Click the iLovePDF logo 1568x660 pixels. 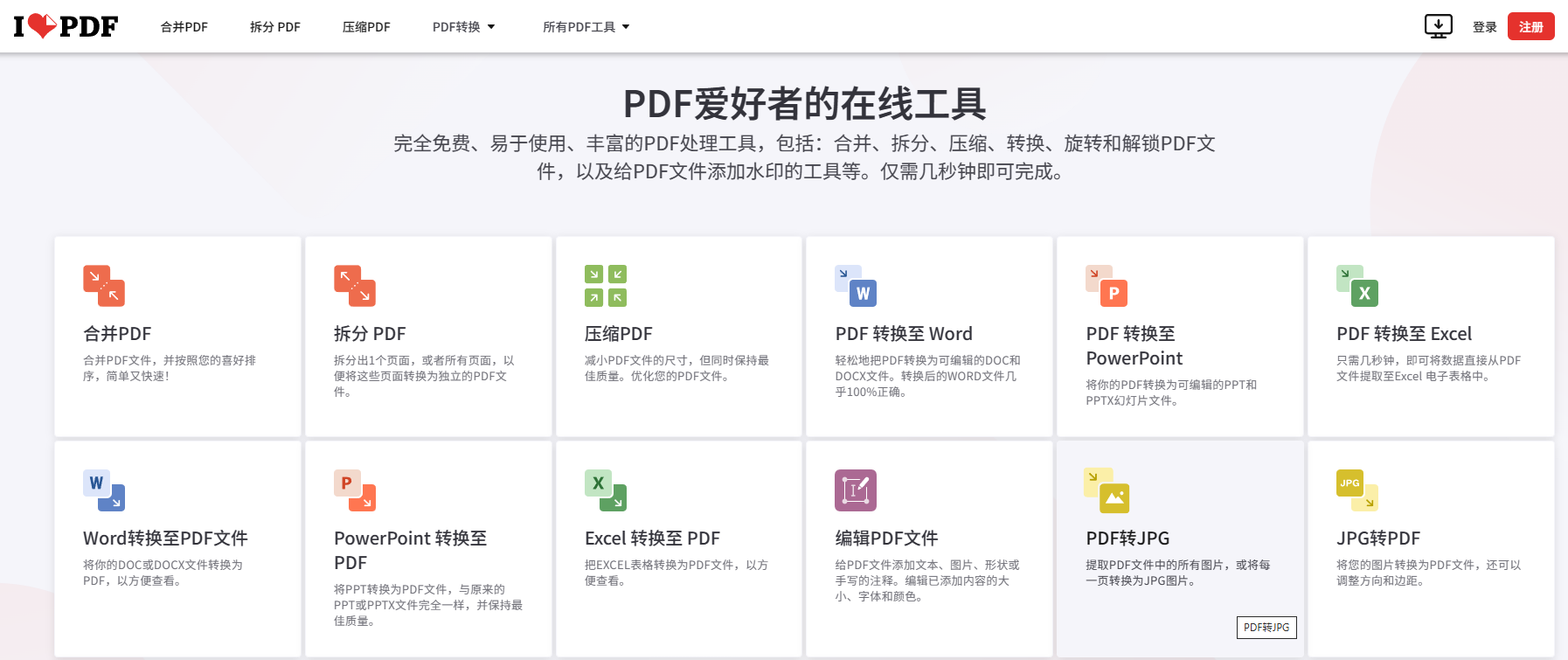(x=66, y=26)
